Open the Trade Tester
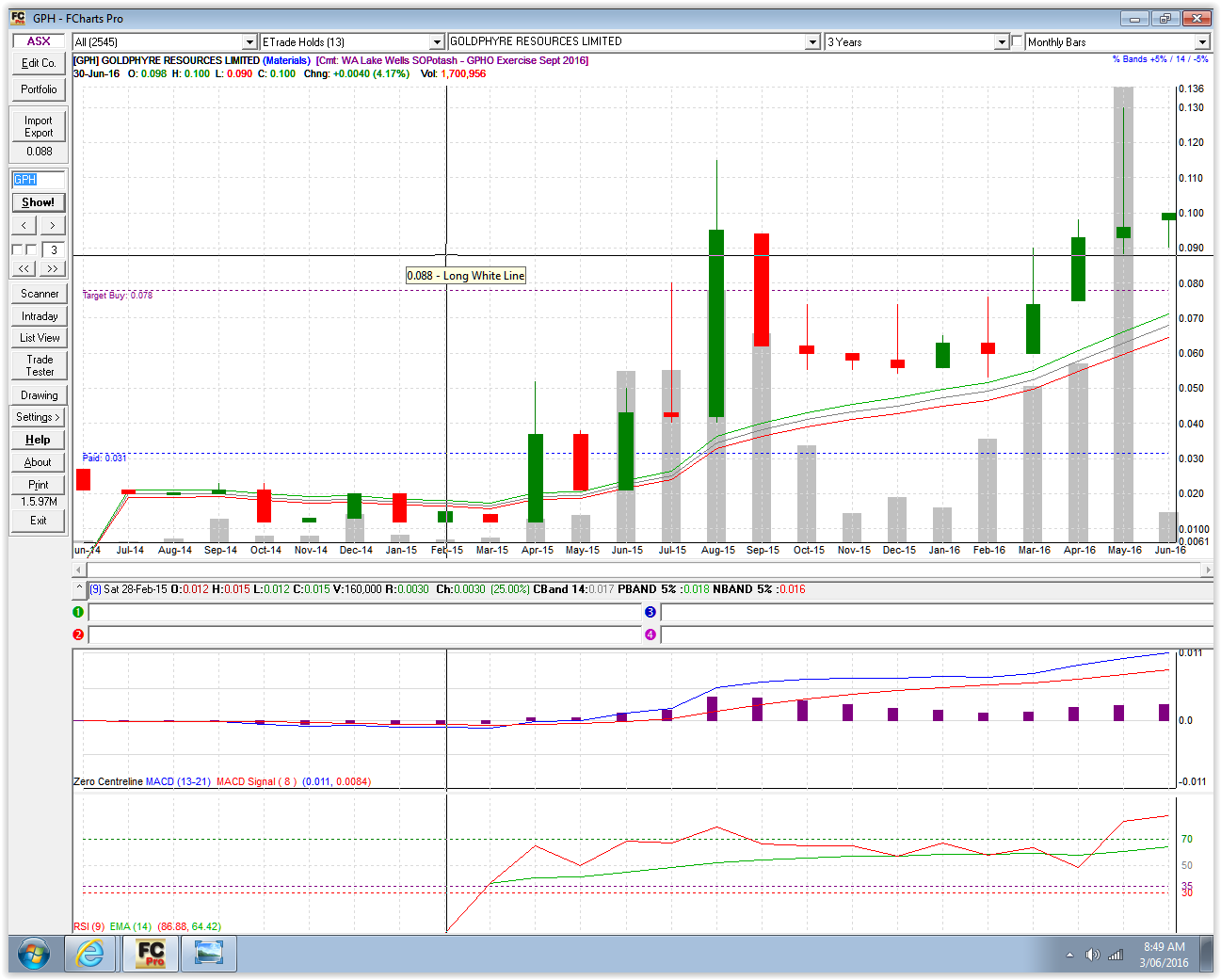Screen dimensions: 1221x980 pos(39,365)
